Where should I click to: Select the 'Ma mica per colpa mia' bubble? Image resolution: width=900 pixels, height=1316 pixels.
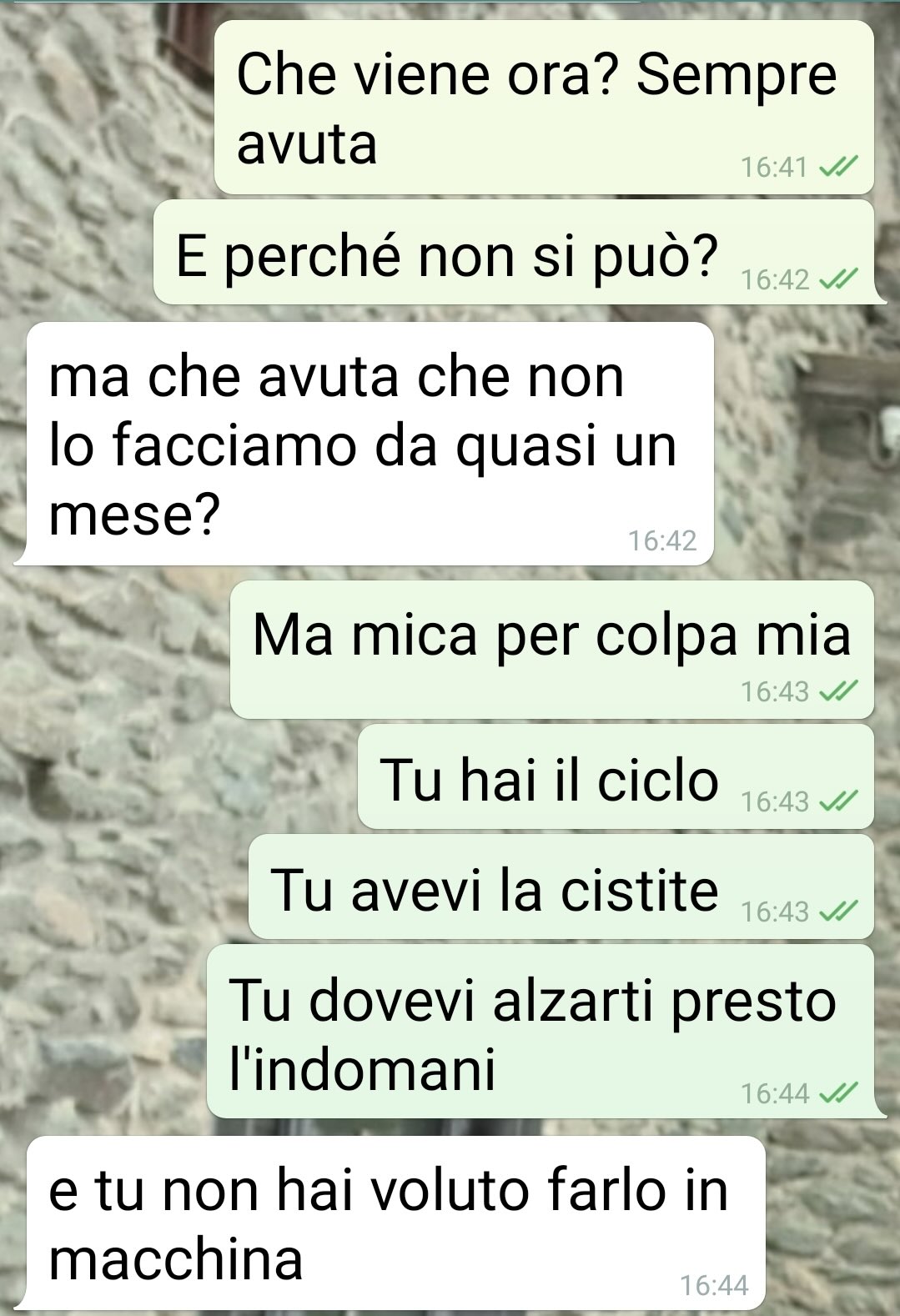pyautogui.click(x=552, y=650)
